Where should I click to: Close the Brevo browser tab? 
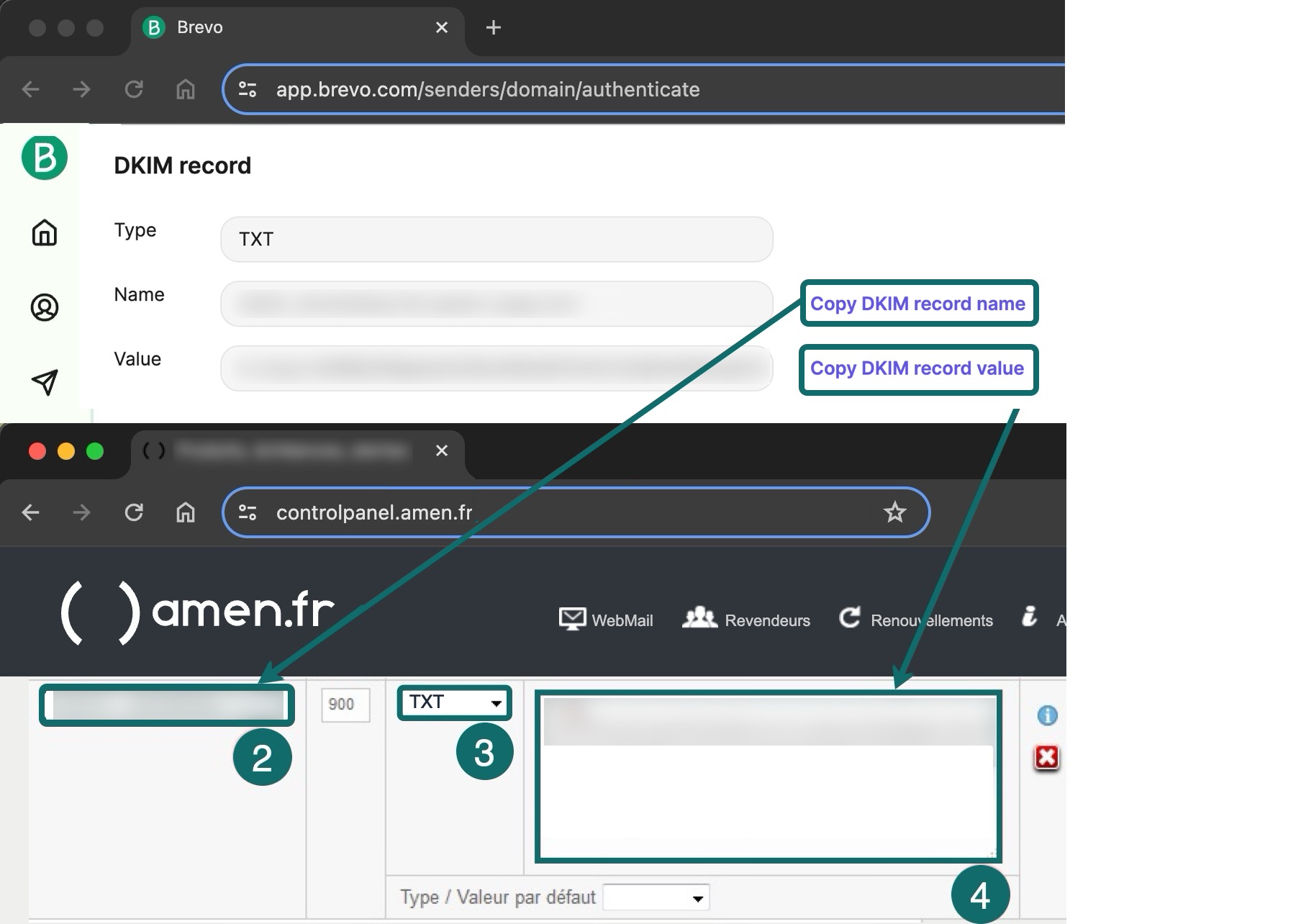[x=442, y=27]
